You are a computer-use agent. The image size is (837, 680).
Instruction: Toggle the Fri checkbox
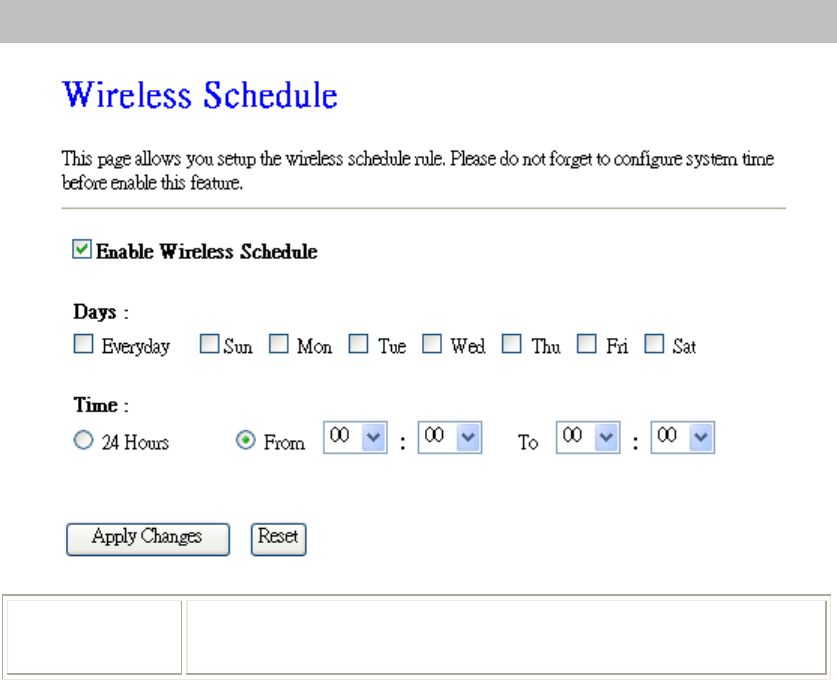[587, 344]
